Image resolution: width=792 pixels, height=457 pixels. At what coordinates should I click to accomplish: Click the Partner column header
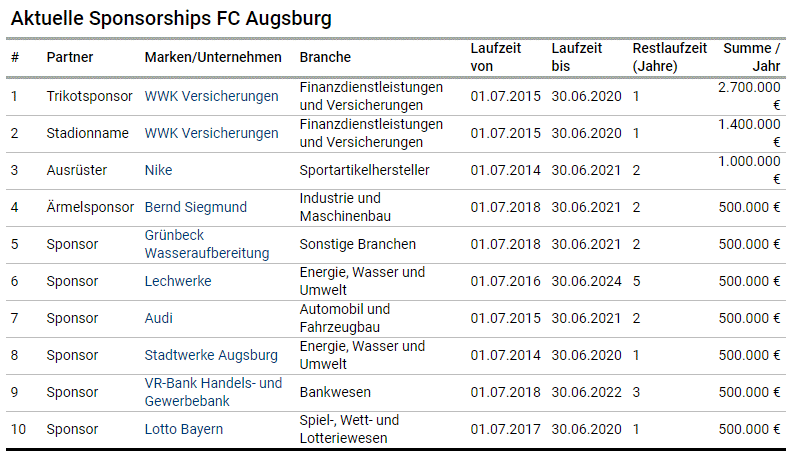pyautogui.click(x=70, y=57)
